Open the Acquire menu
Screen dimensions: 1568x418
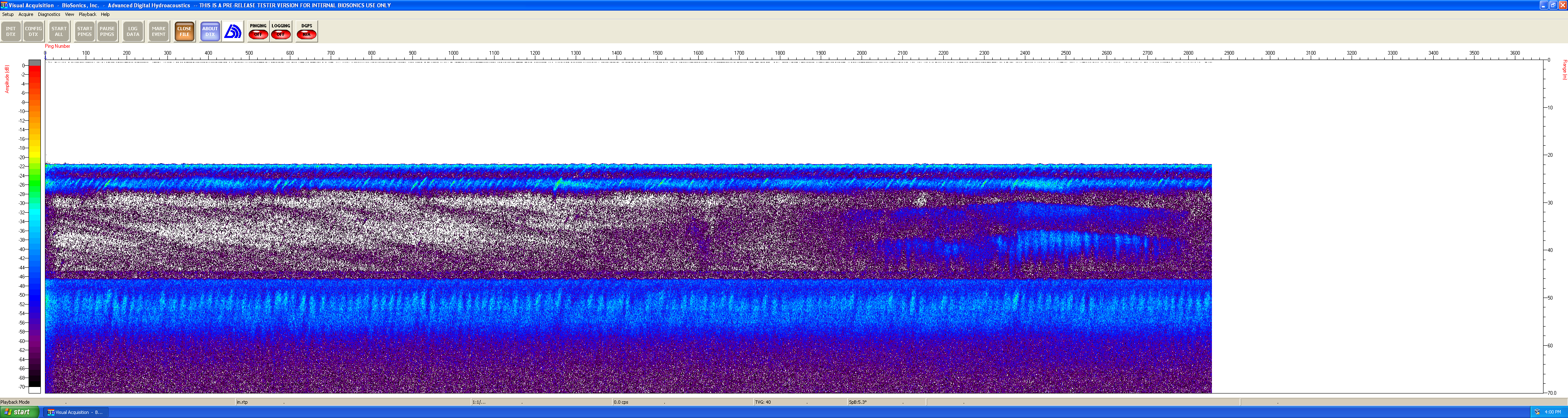pos(26,14)
